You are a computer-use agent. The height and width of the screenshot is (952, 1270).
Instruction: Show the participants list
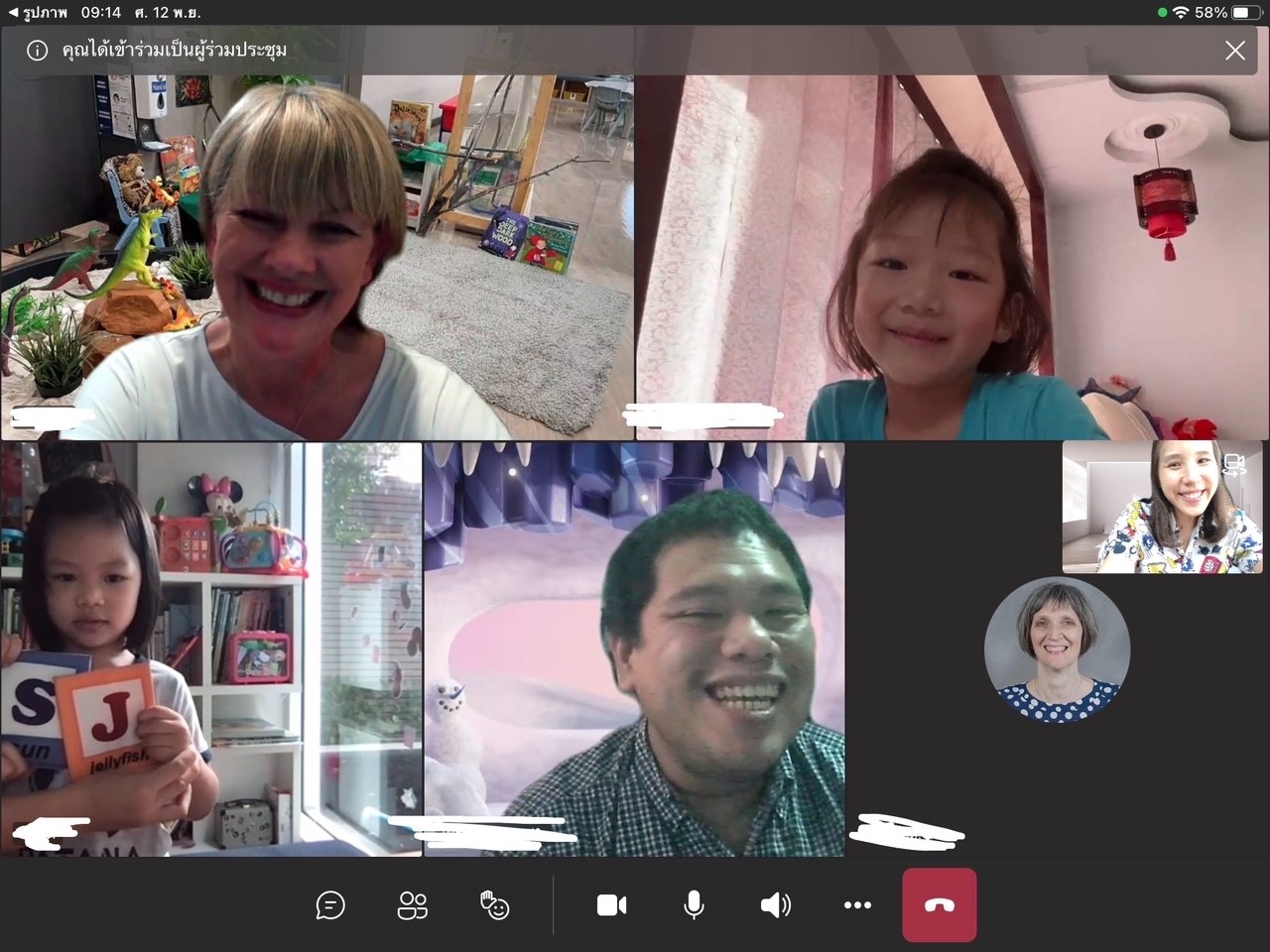[x=413, y=905]
